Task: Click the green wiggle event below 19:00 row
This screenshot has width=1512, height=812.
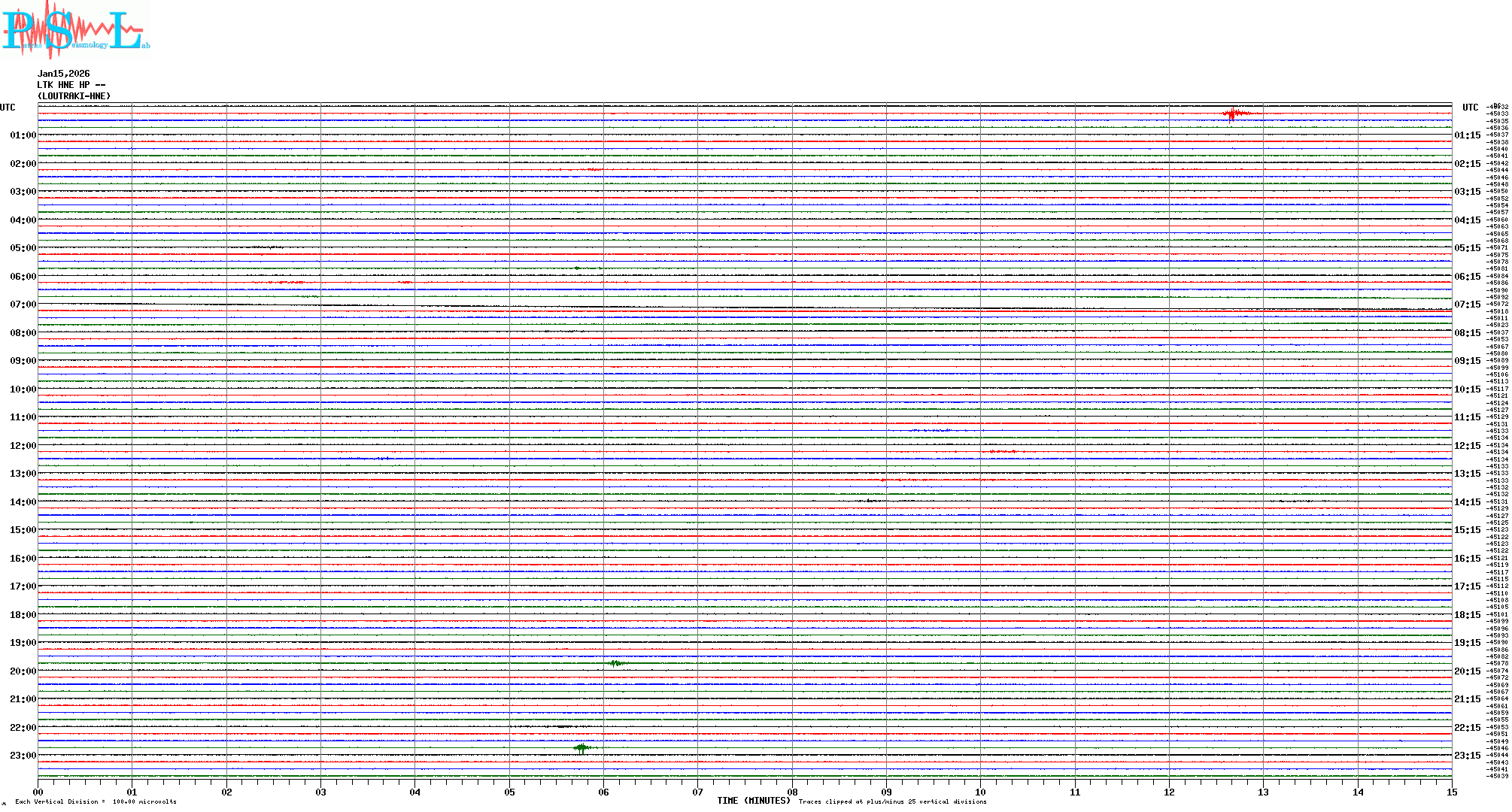Action: point(617,663)
